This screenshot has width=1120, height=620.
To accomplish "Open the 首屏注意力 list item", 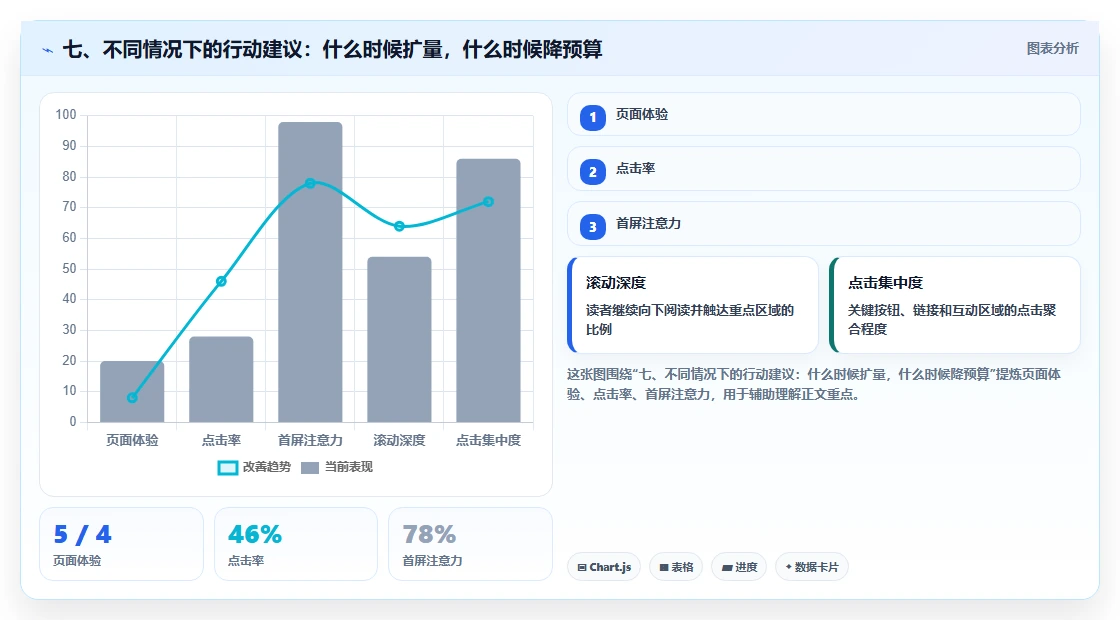I will [x=823, y=224].
